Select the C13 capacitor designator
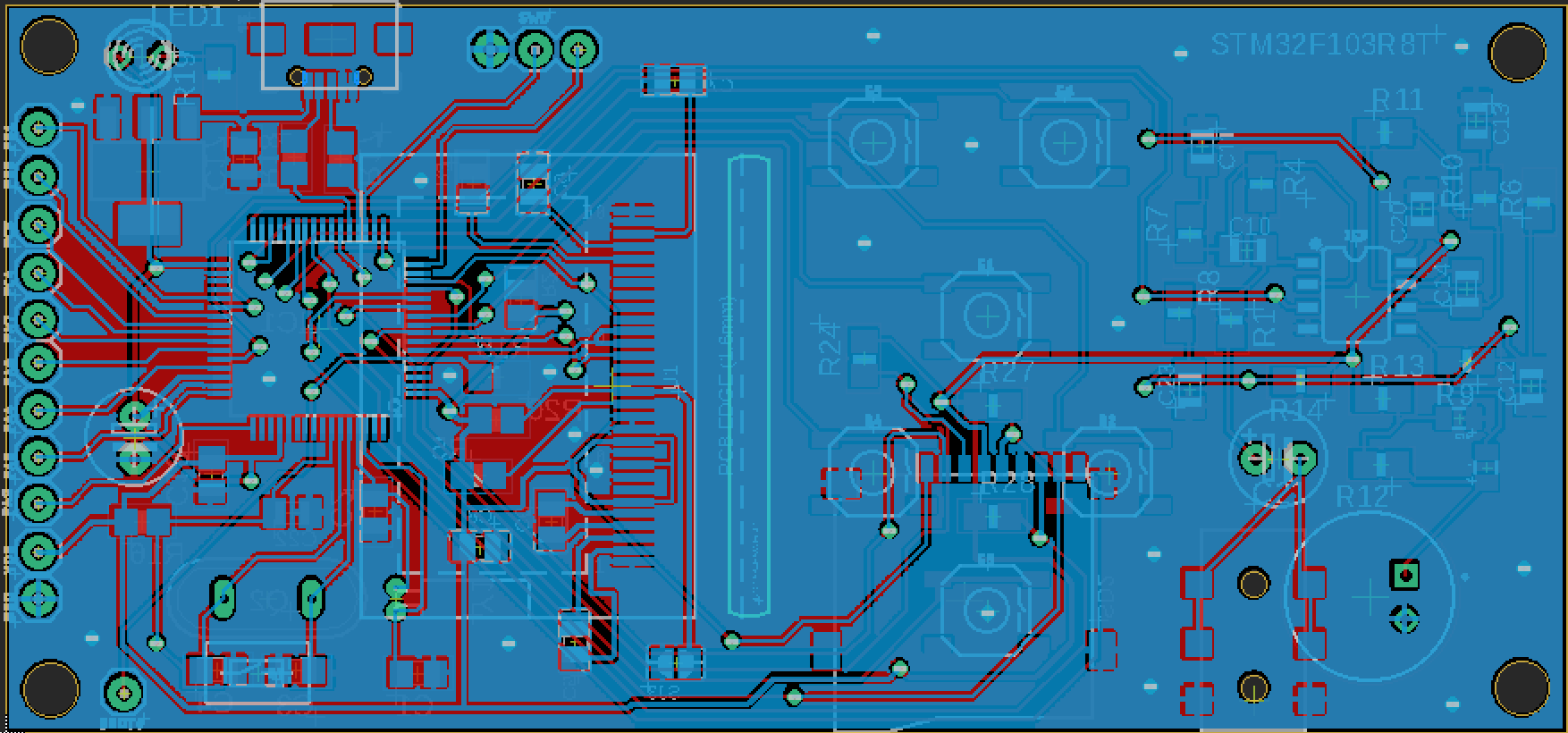 tap(1500, 123)
